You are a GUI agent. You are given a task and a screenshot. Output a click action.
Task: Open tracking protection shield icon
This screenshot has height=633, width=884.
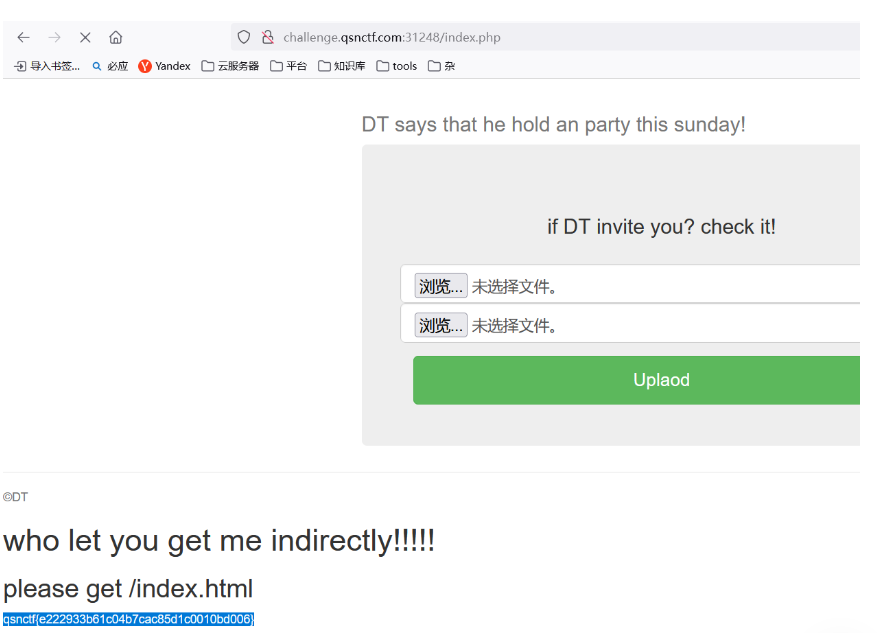243,37
